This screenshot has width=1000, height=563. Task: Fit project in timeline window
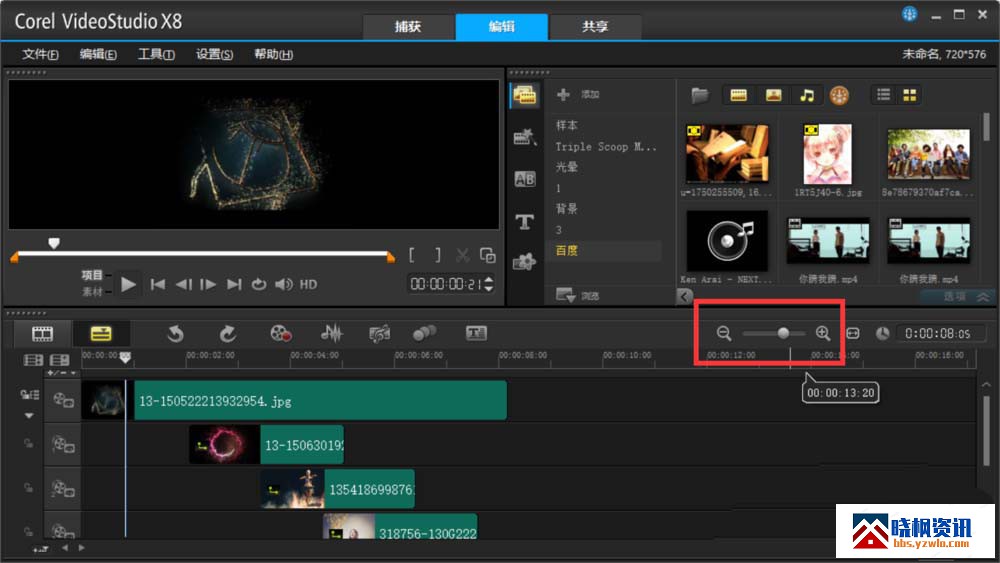click(854, 334)
